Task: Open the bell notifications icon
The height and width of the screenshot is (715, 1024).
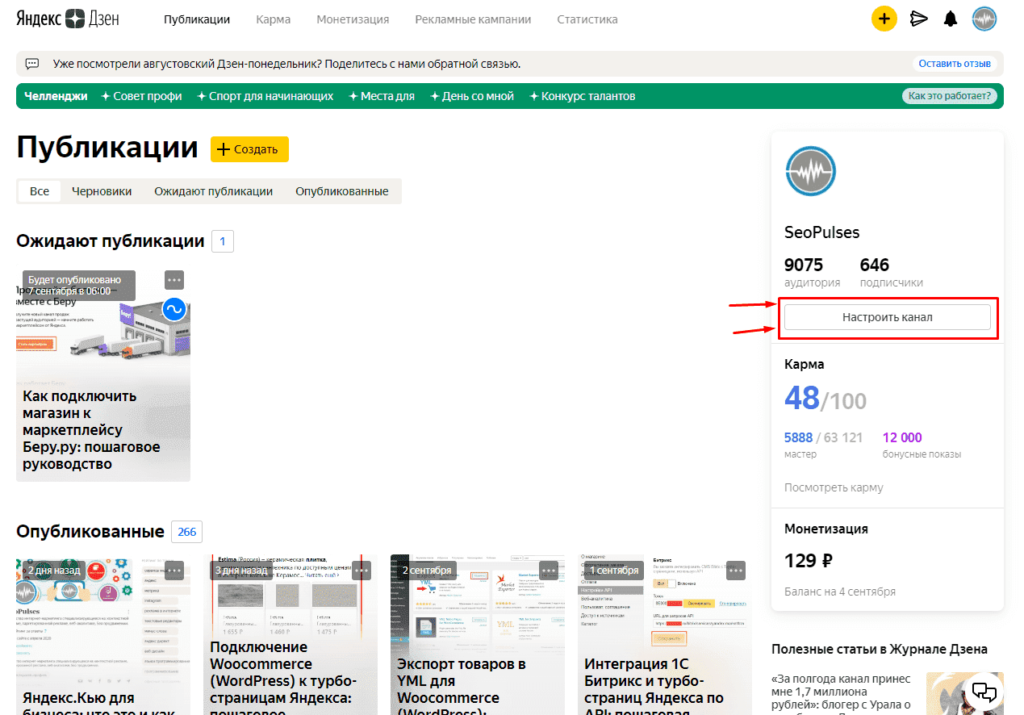Action: [x=950, y=19]
